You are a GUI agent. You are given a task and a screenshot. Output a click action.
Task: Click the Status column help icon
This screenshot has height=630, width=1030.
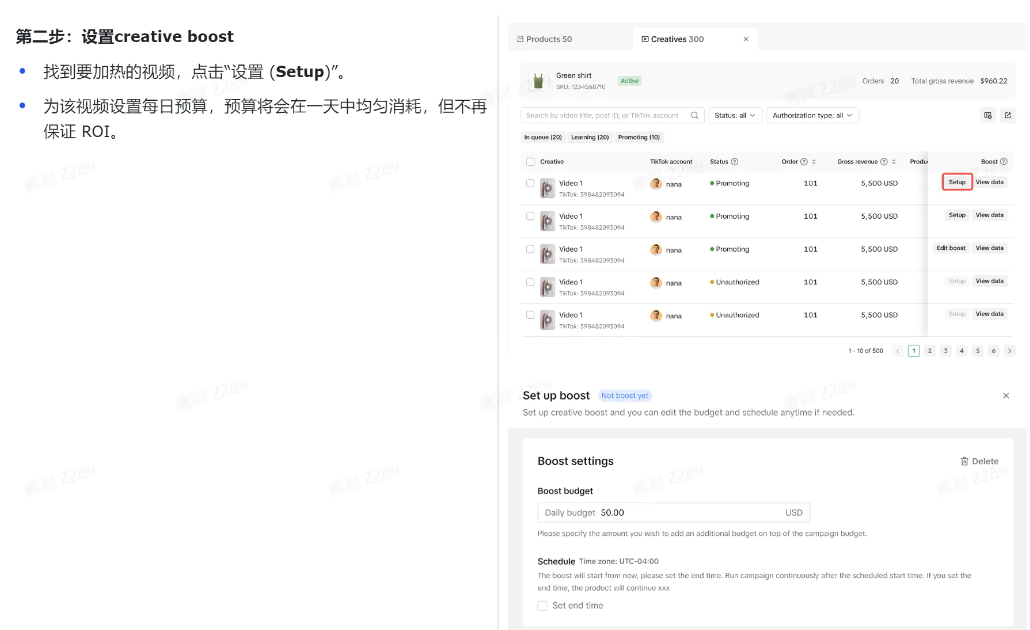[734, 162]
